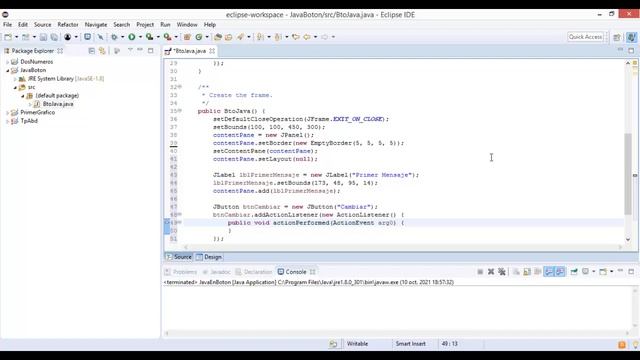Minimize the Package Explorer view
Image resolution: width=640 pixels, height=360 pixels.
pyautogui.click(x=140, y=50)
